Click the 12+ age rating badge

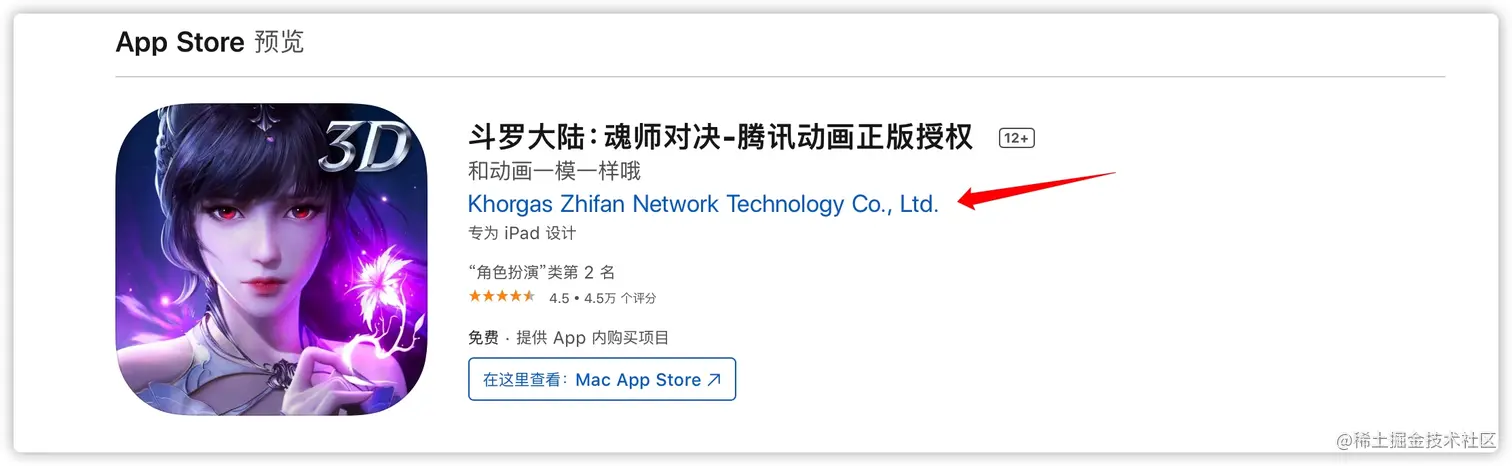click(x=1016, y=138)
